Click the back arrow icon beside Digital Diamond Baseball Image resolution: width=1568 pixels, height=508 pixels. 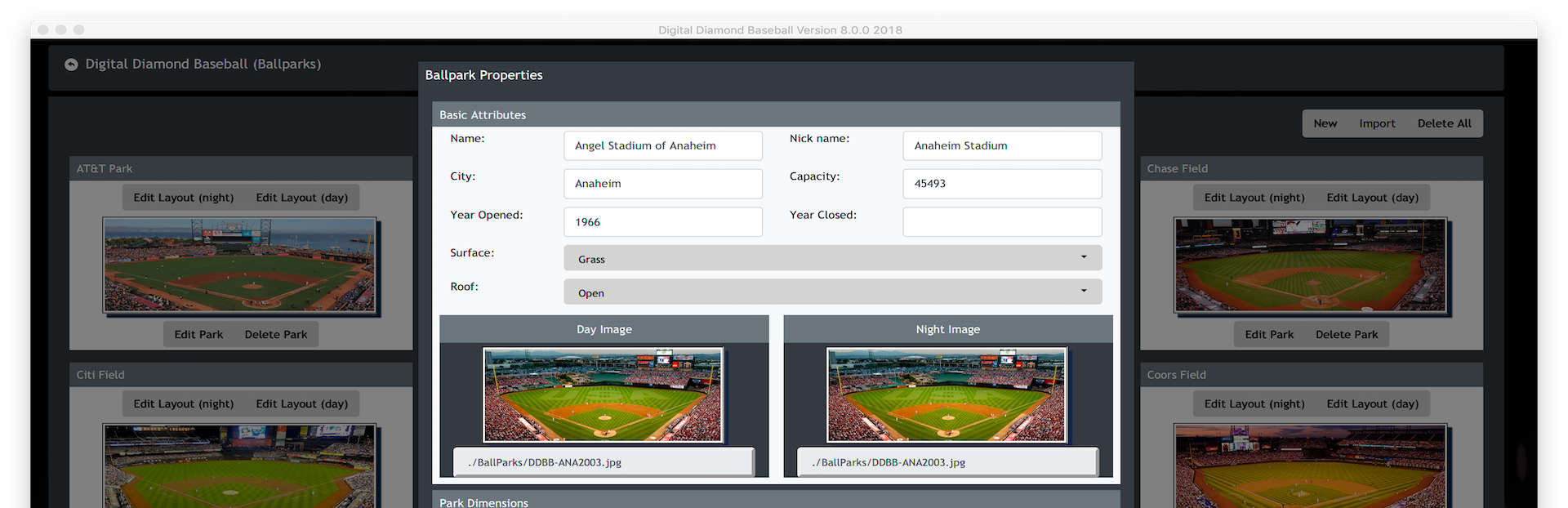(71, 65)
